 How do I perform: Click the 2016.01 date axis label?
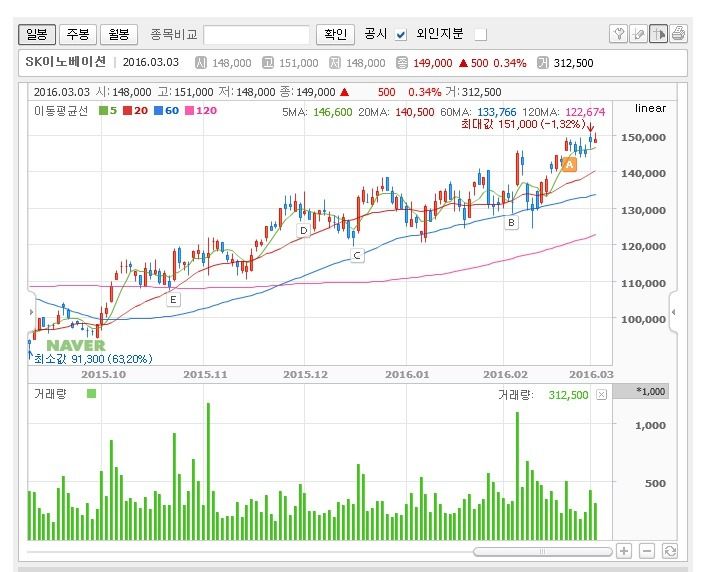click(x=407, y=374)
